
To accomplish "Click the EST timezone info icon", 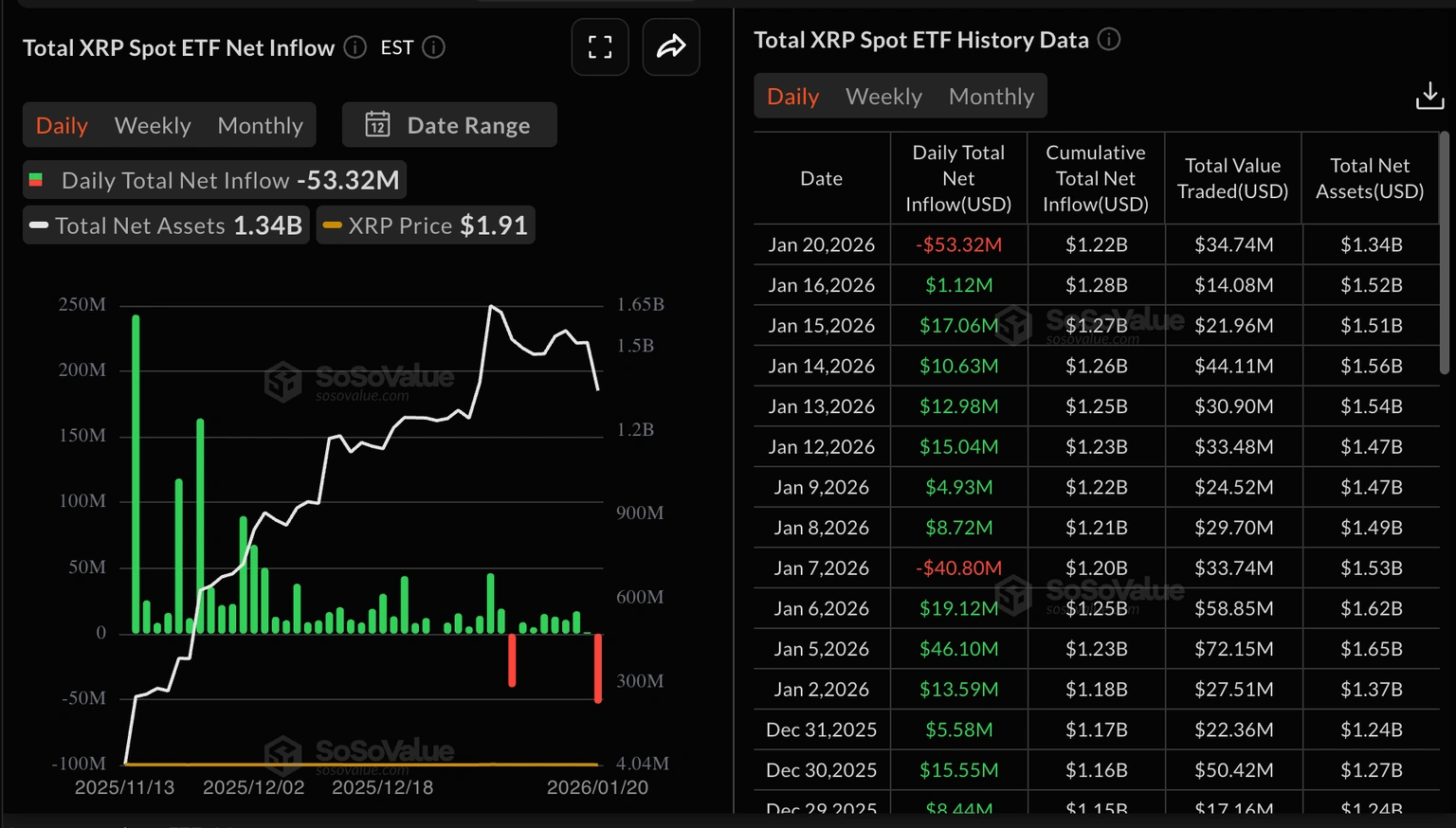I will coord(433,47).
